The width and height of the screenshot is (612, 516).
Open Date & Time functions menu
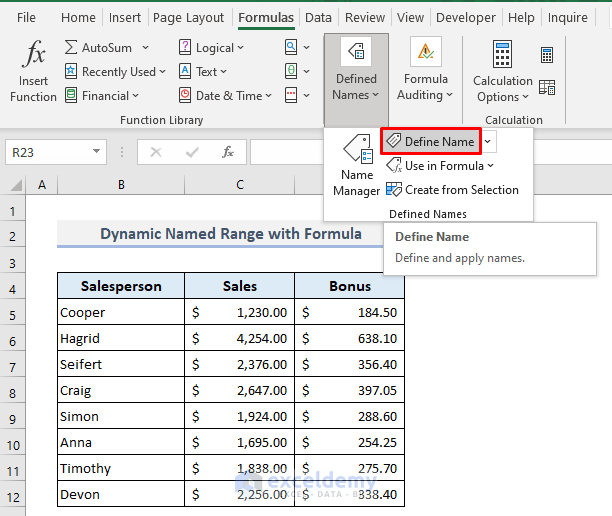225,96
